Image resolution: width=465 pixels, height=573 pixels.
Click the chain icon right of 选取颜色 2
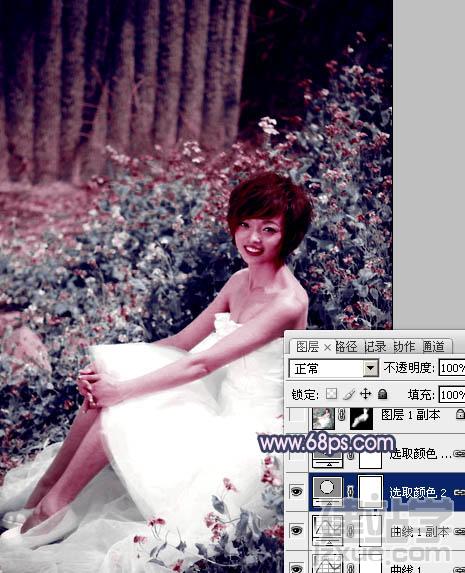(x=459, y=492)
